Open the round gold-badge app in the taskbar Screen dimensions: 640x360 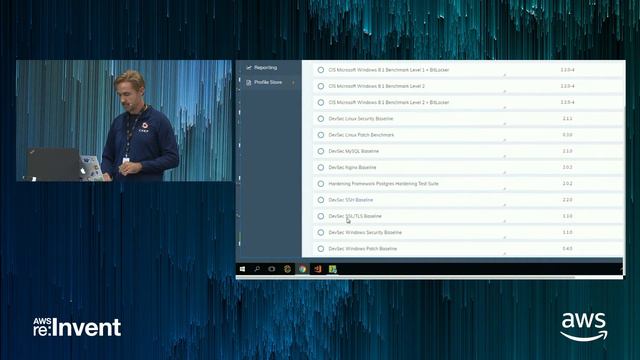point(287,269)
